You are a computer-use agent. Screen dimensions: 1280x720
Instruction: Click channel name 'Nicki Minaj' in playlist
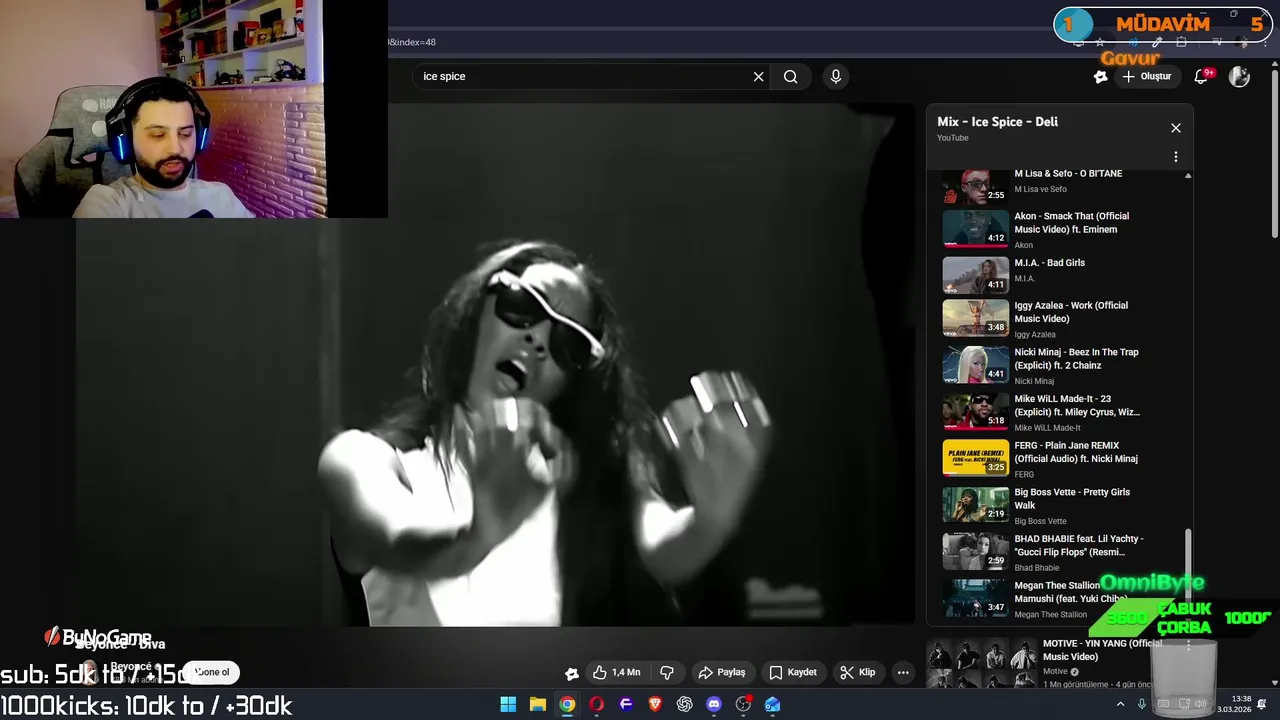click(x=1034, y=381)
